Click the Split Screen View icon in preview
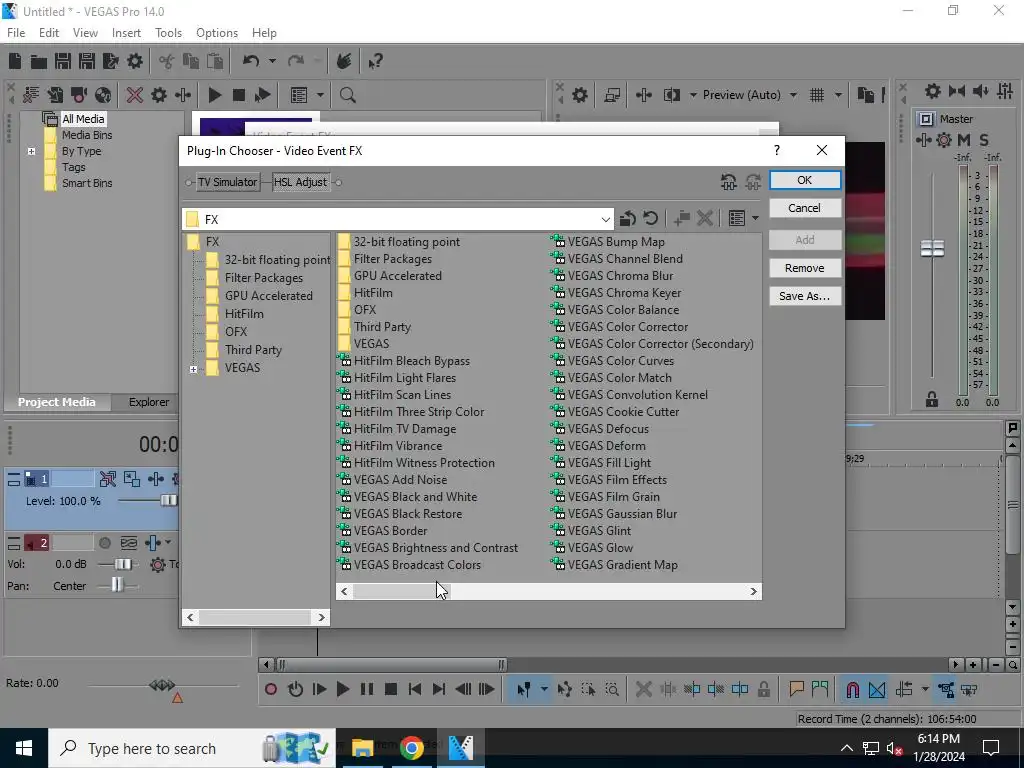Viewport: 1024px width, 768px height. pos(671,95)
